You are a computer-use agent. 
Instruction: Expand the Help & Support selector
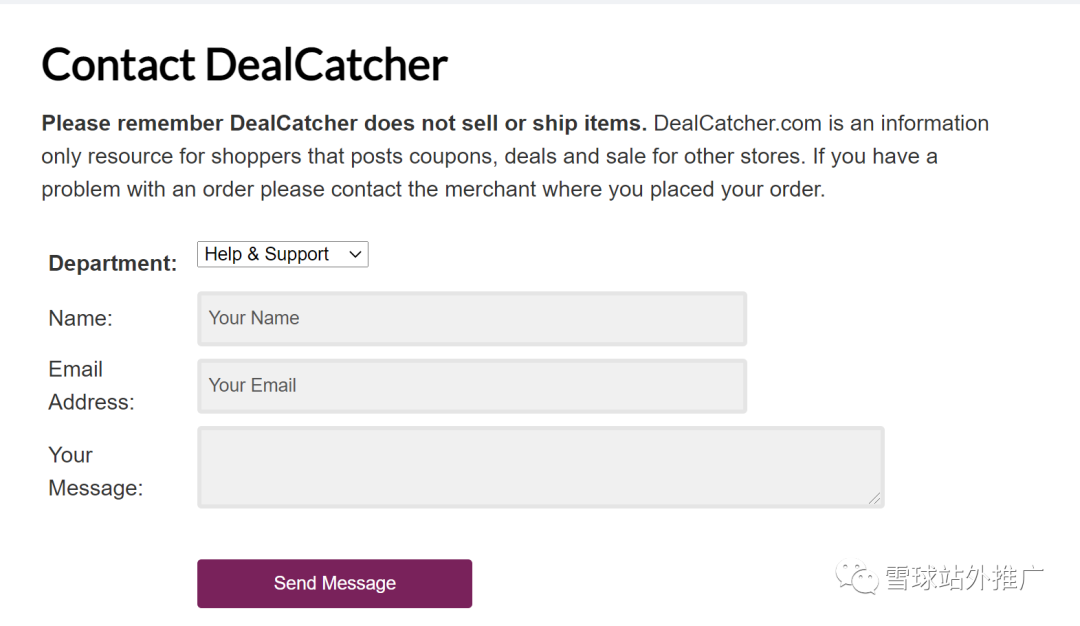point(282,254)
